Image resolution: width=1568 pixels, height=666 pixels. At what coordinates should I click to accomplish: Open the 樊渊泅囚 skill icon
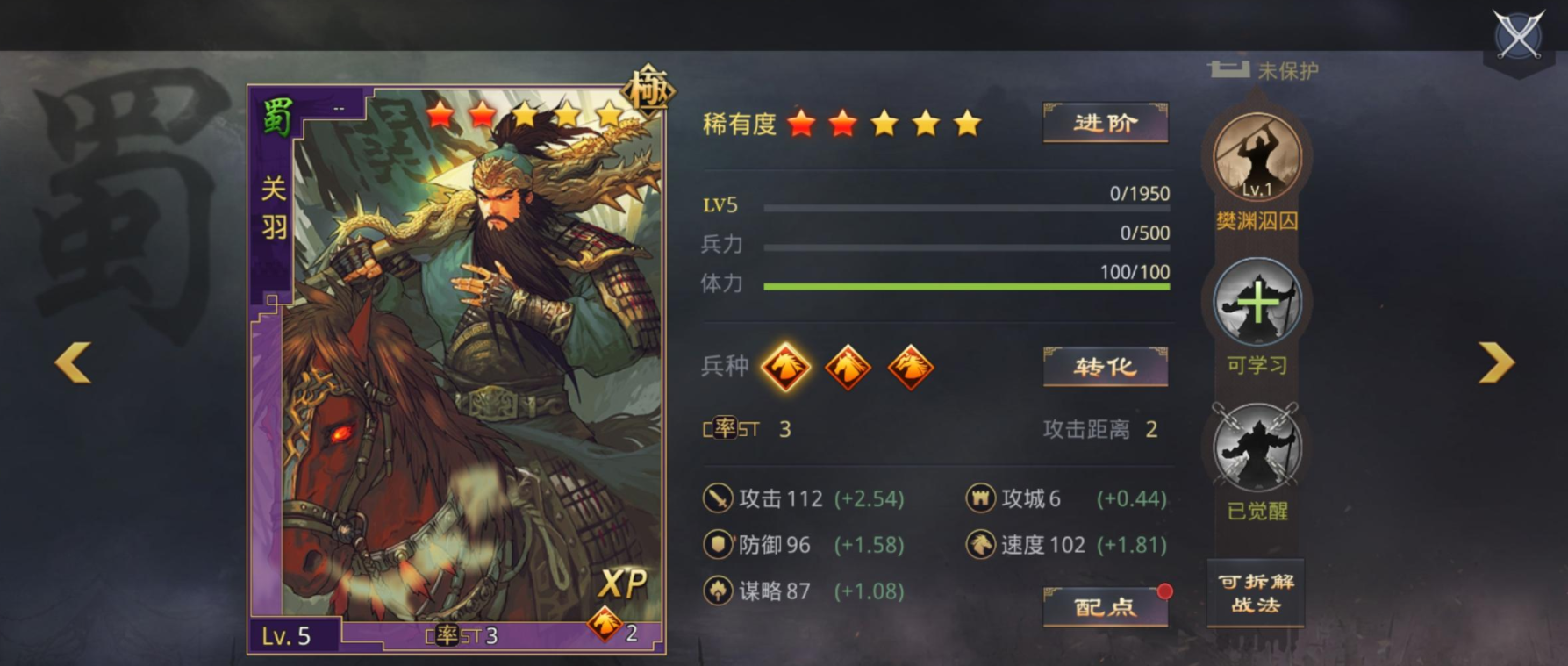click(x=1257, y=157)
